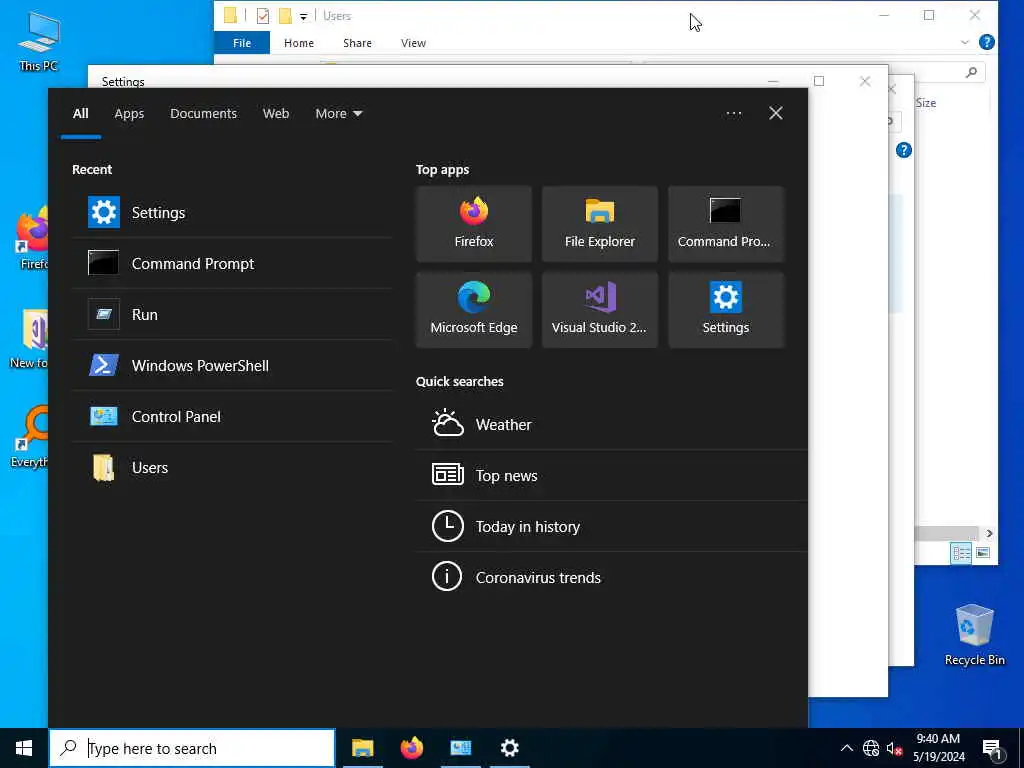Launch Command Prompt from Recent list

point(232,263)
